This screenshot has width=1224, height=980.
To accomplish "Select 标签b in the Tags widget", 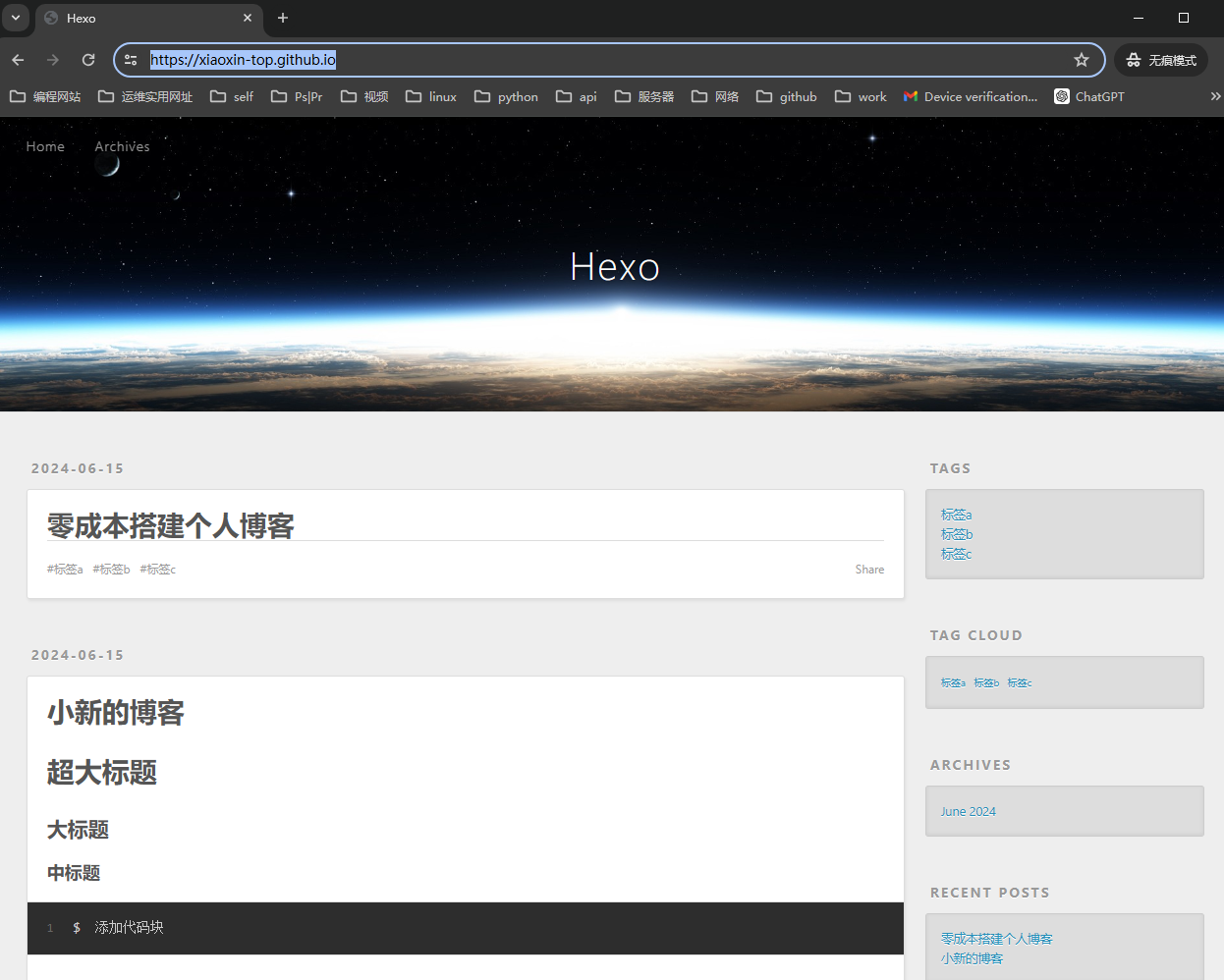I will (957, 534).
